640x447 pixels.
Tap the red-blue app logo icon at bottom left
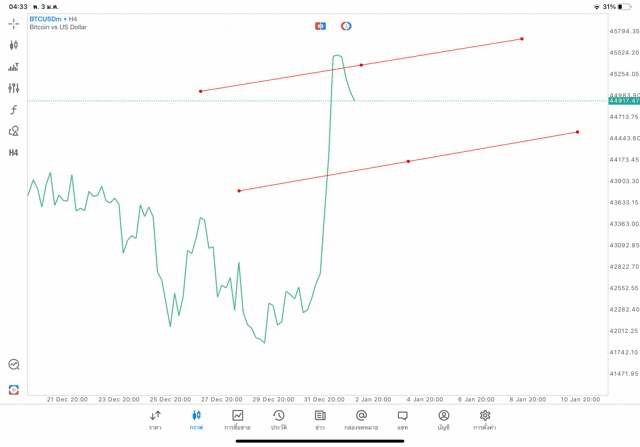pyautogui.click(x=14, y=389)
